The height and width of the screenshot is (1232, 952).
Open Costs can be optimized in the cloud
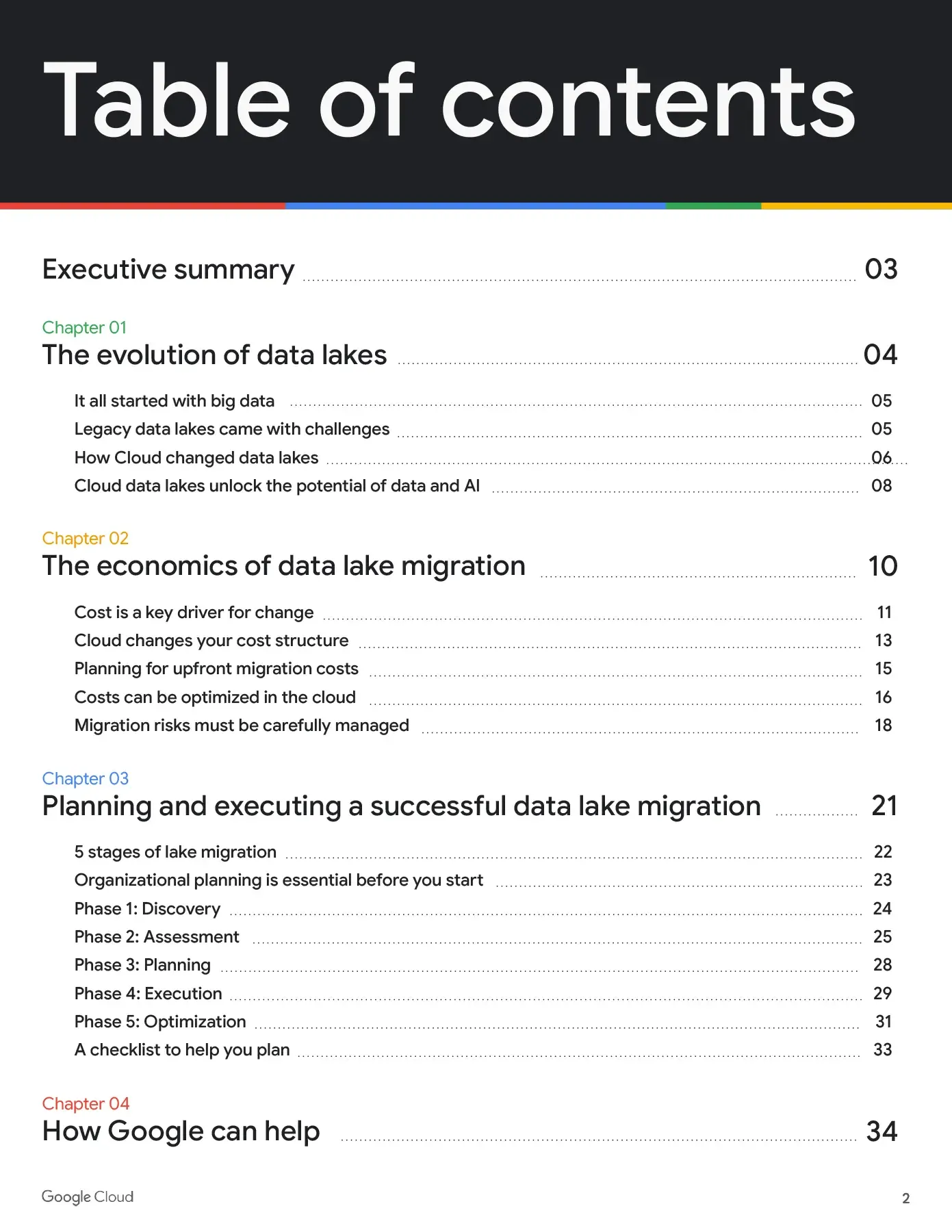click(215, 697)
